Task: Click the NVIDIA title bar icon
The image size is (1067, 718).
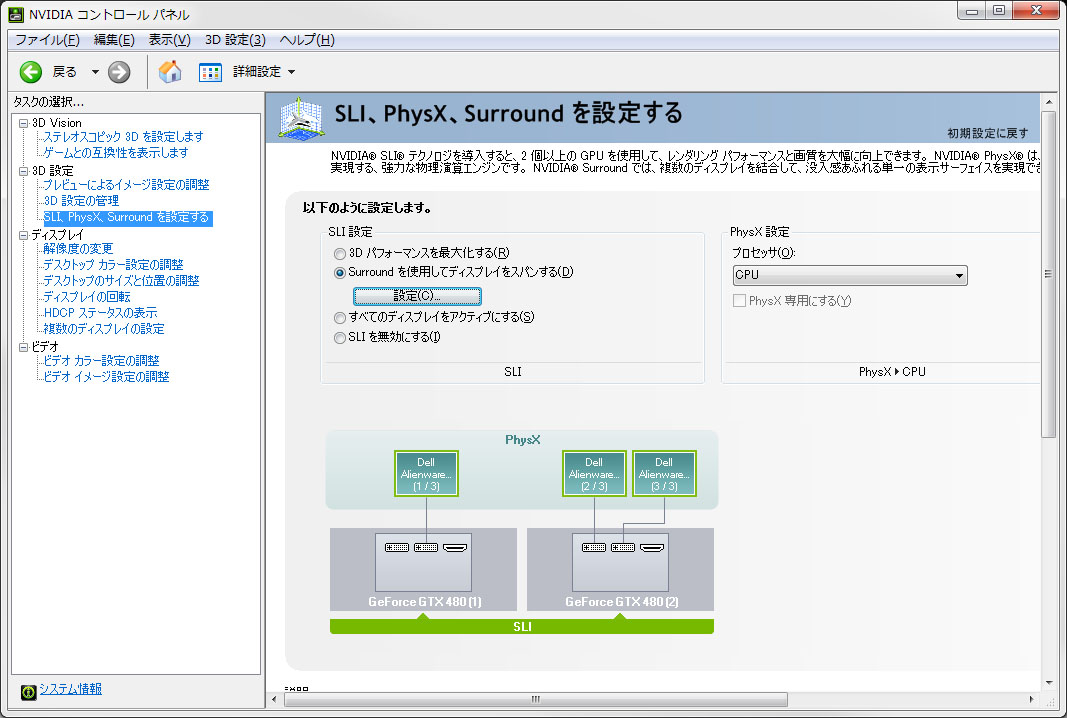Action: coord(16,14)
